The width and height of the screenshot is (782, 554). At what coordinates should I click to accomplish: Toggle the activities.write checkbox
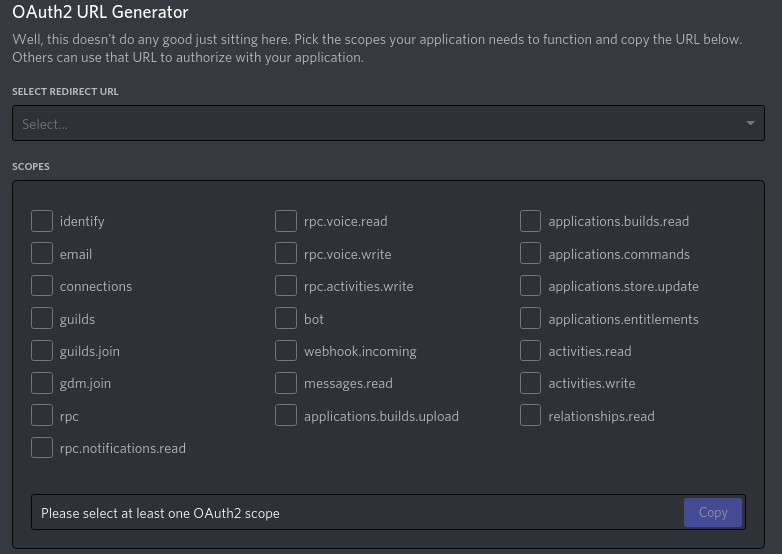pos(530,383)
